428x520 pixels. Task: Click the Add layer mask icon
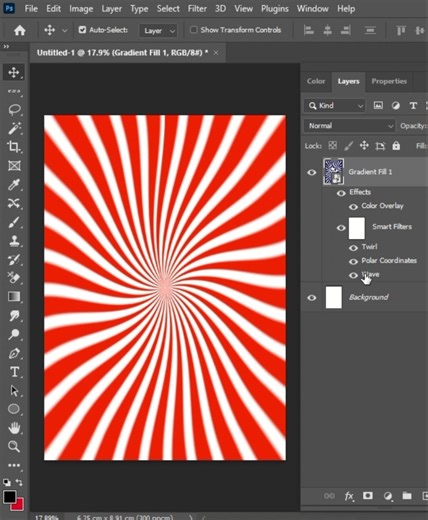[x=368, y=496]
